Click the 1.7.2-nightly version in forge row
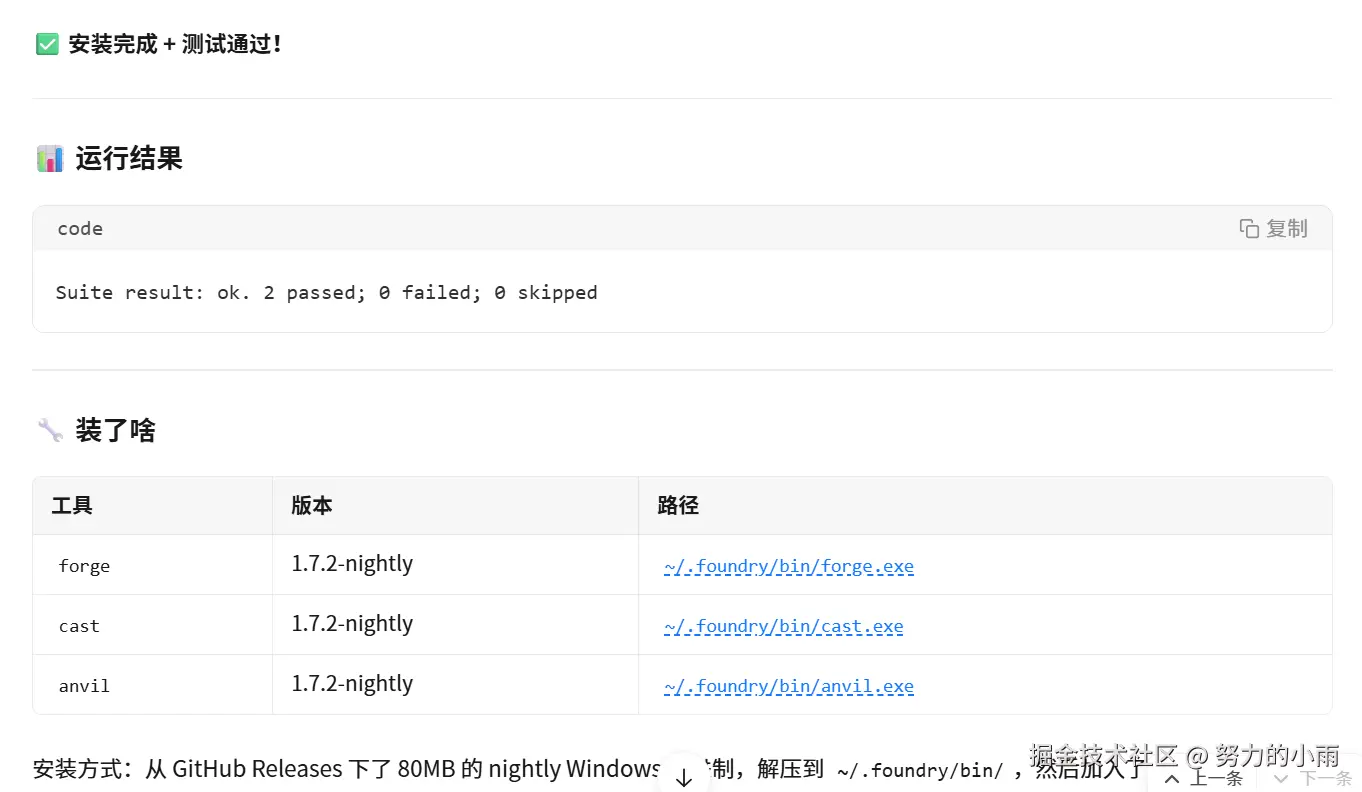This screenshot has width=1362, height=792. point(352,564)
